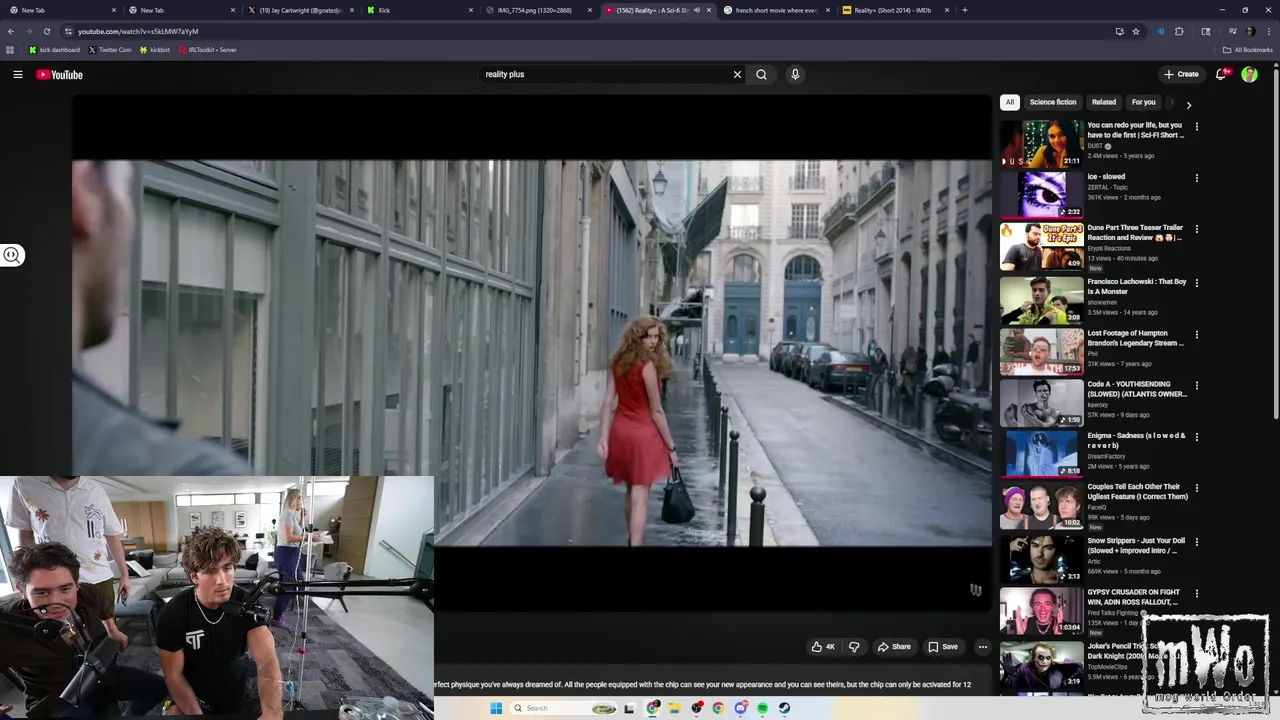This screenshot has height=720, width=1280.
Task: Open options for Dune Part Three video
Action: (1196, 229)
